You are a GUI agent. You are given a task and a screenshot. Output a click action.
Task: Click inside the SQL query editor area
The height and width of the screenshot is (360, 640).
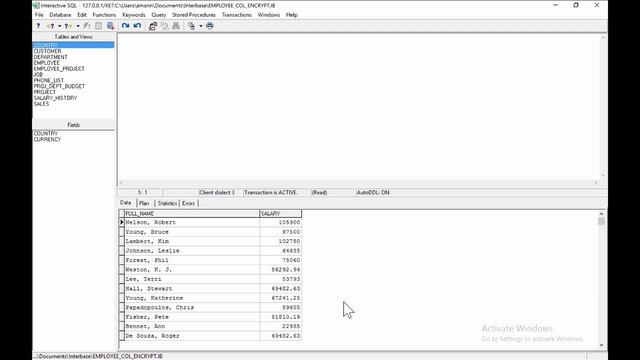(359, 107)
